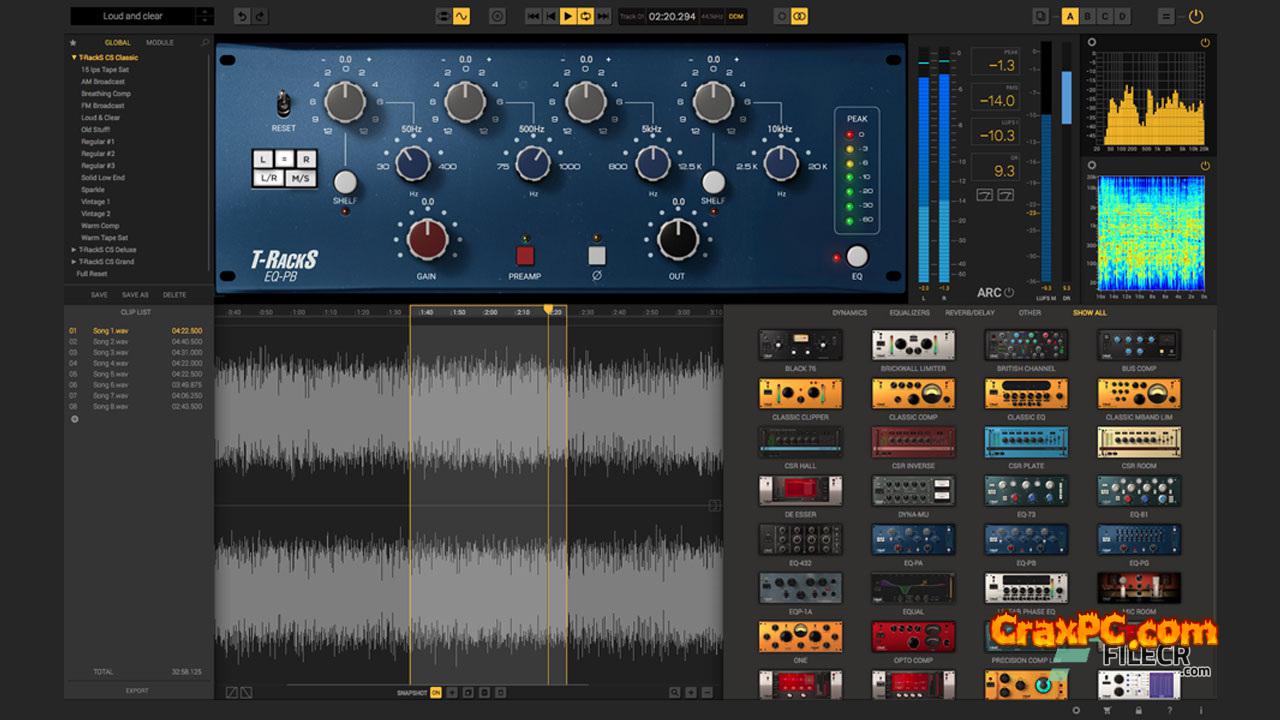Click the add clip plus icon
This screenshot has width=1280, height=720.
point(73,419)
